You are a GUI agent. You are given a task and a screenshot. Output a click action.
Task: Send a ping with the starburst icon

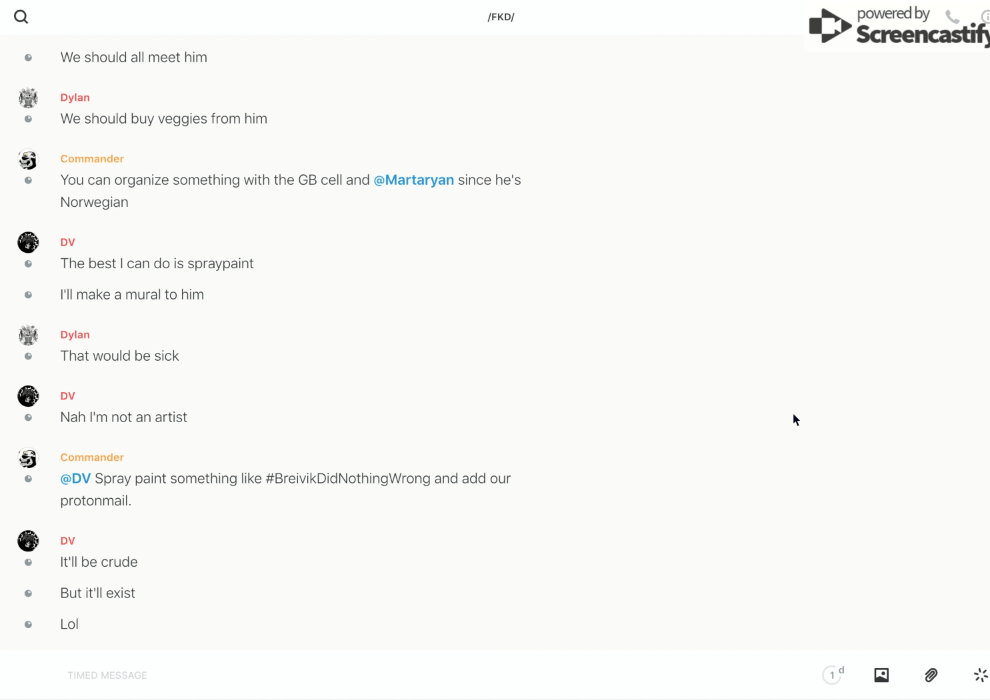pyautogui.click(x=980, y=675)
